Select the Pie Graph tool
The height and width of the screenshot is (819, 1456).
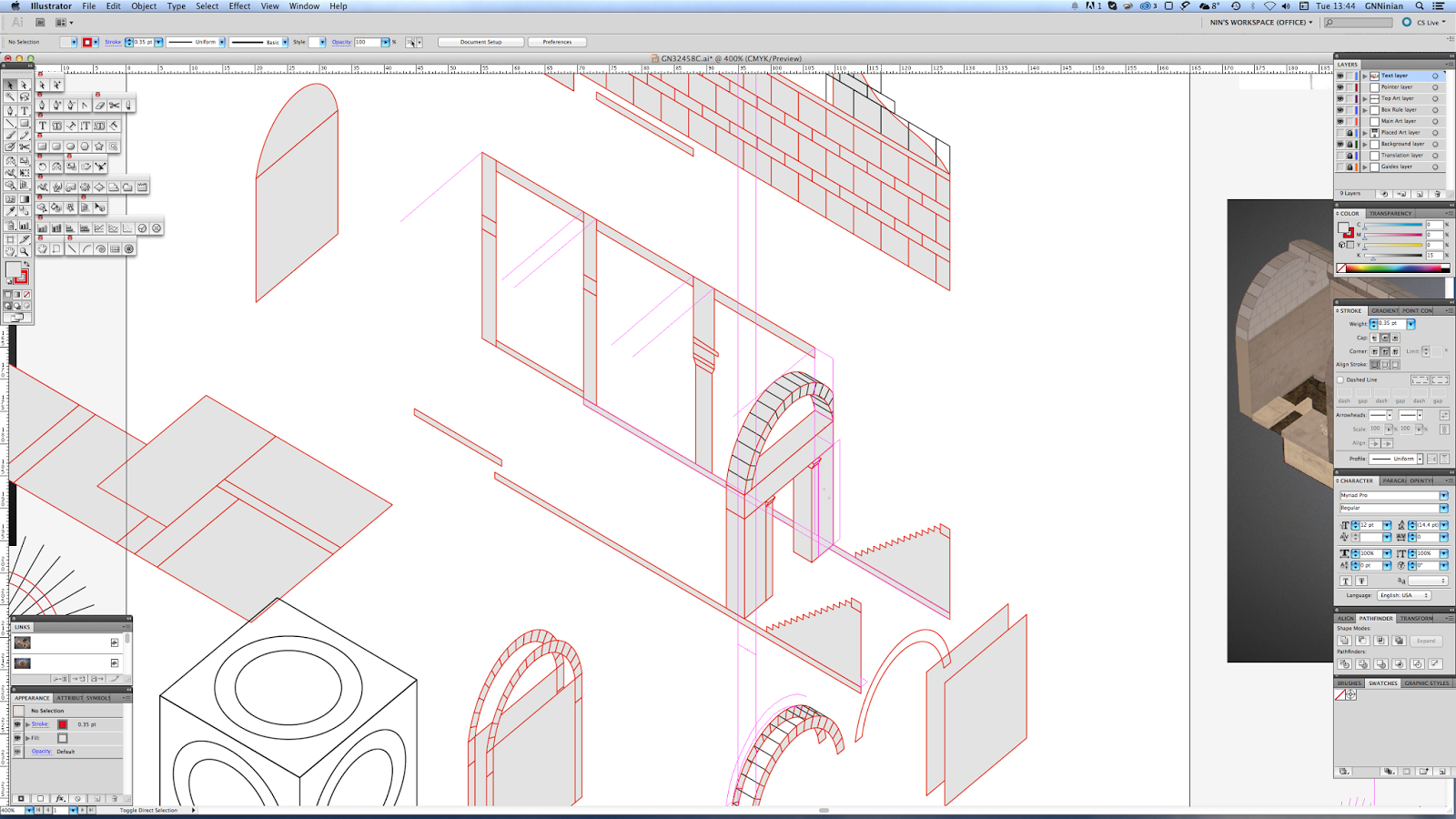(142, 228)
